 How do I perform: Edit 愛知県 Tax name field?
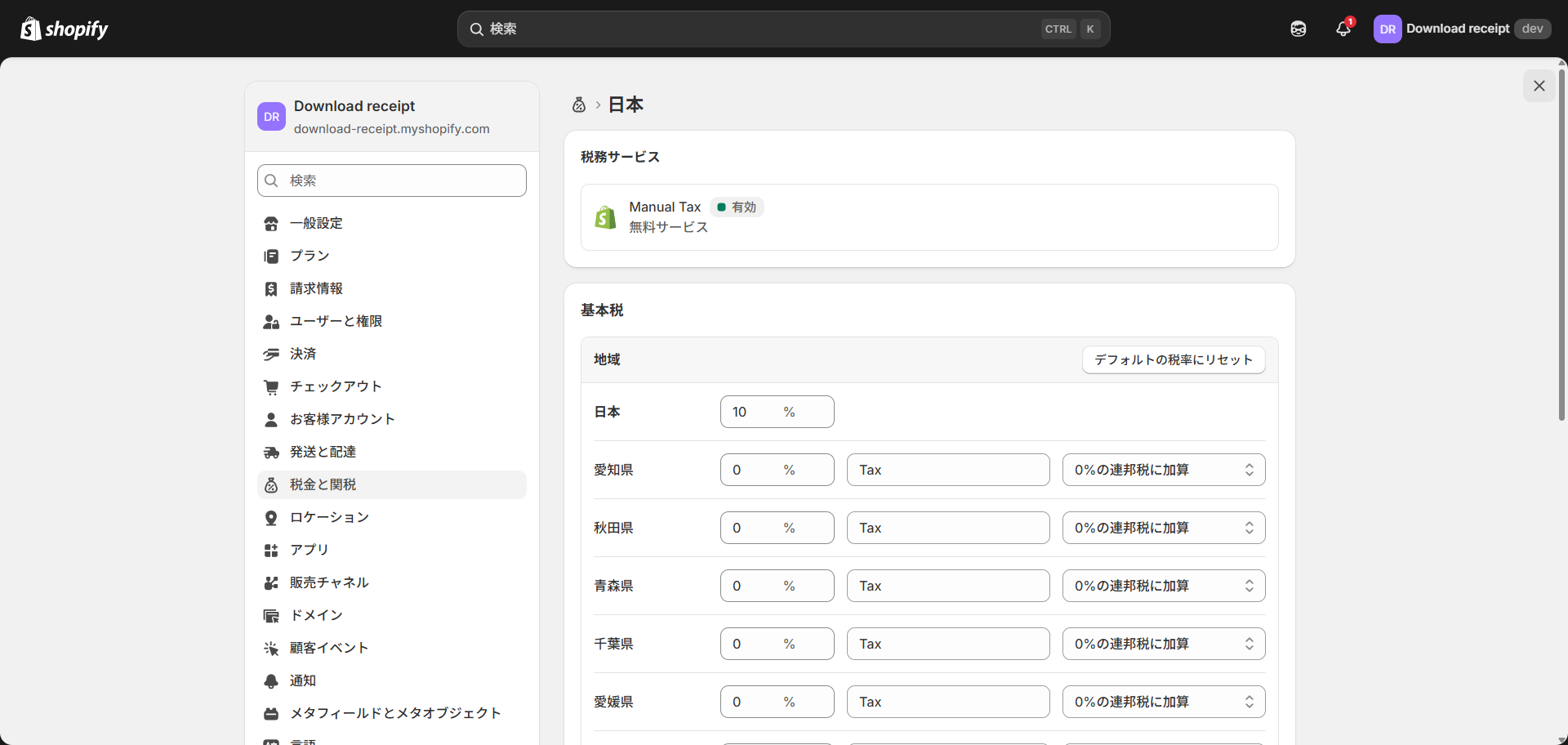(x=948, y=470)
